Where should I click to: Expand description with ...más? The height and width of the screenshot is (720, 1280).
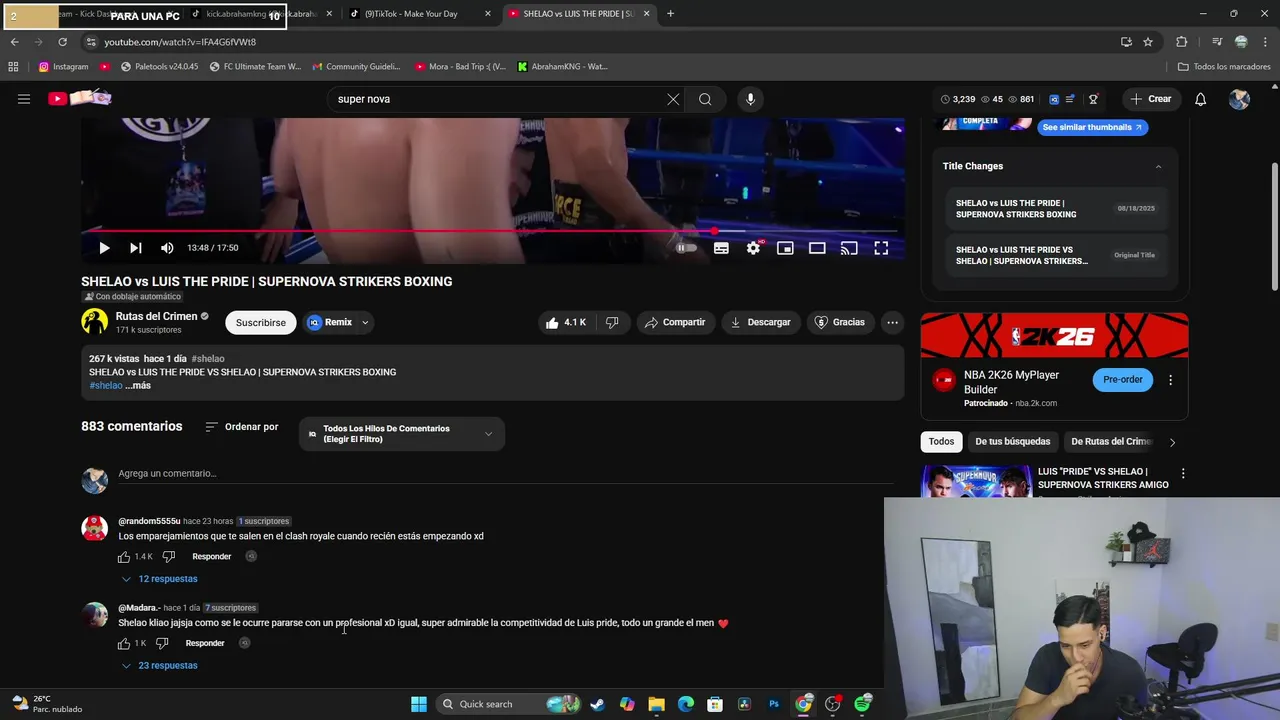pos(138,385)
